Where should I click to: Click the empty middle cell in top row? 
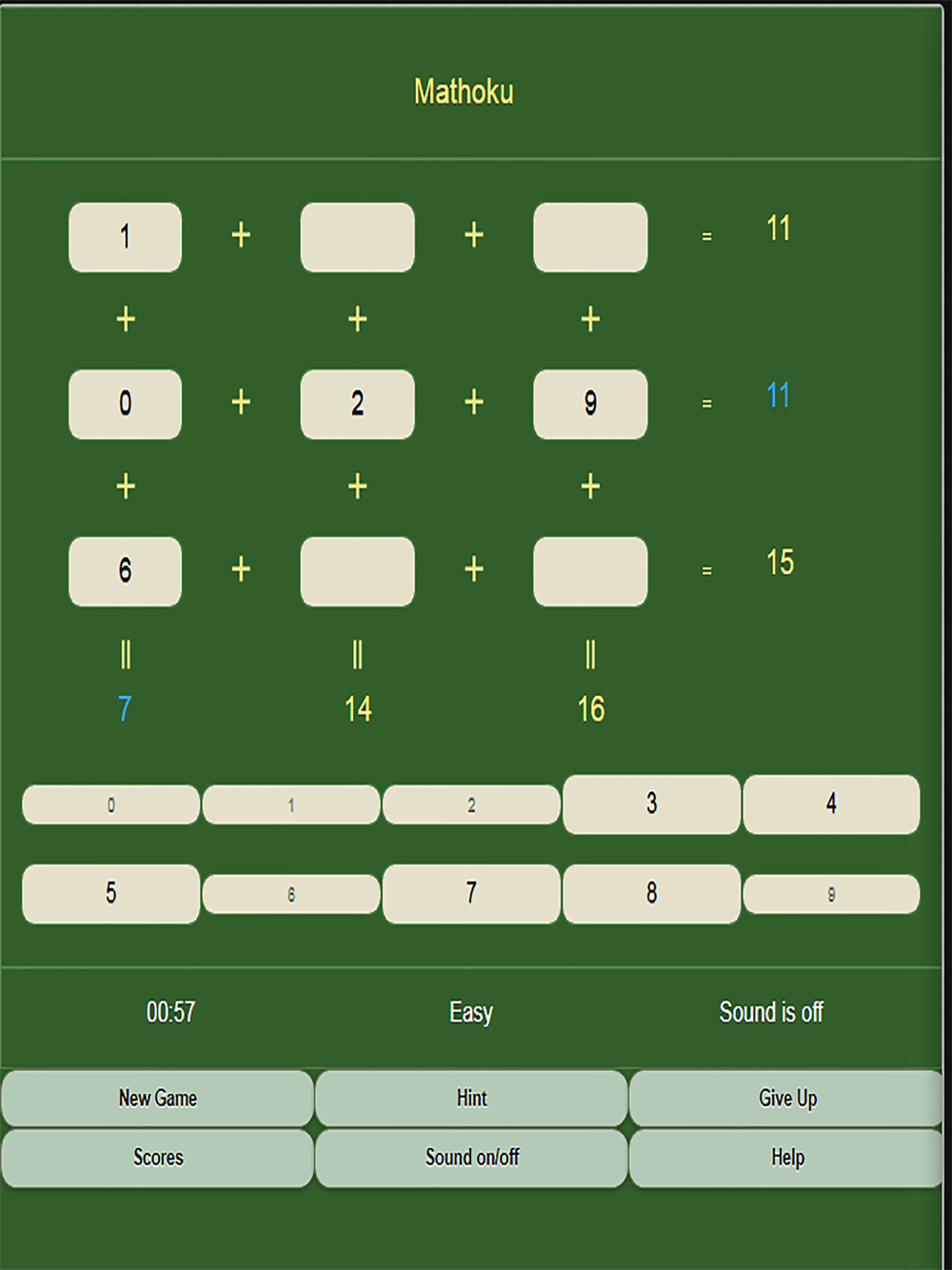[x=358, y=237]
